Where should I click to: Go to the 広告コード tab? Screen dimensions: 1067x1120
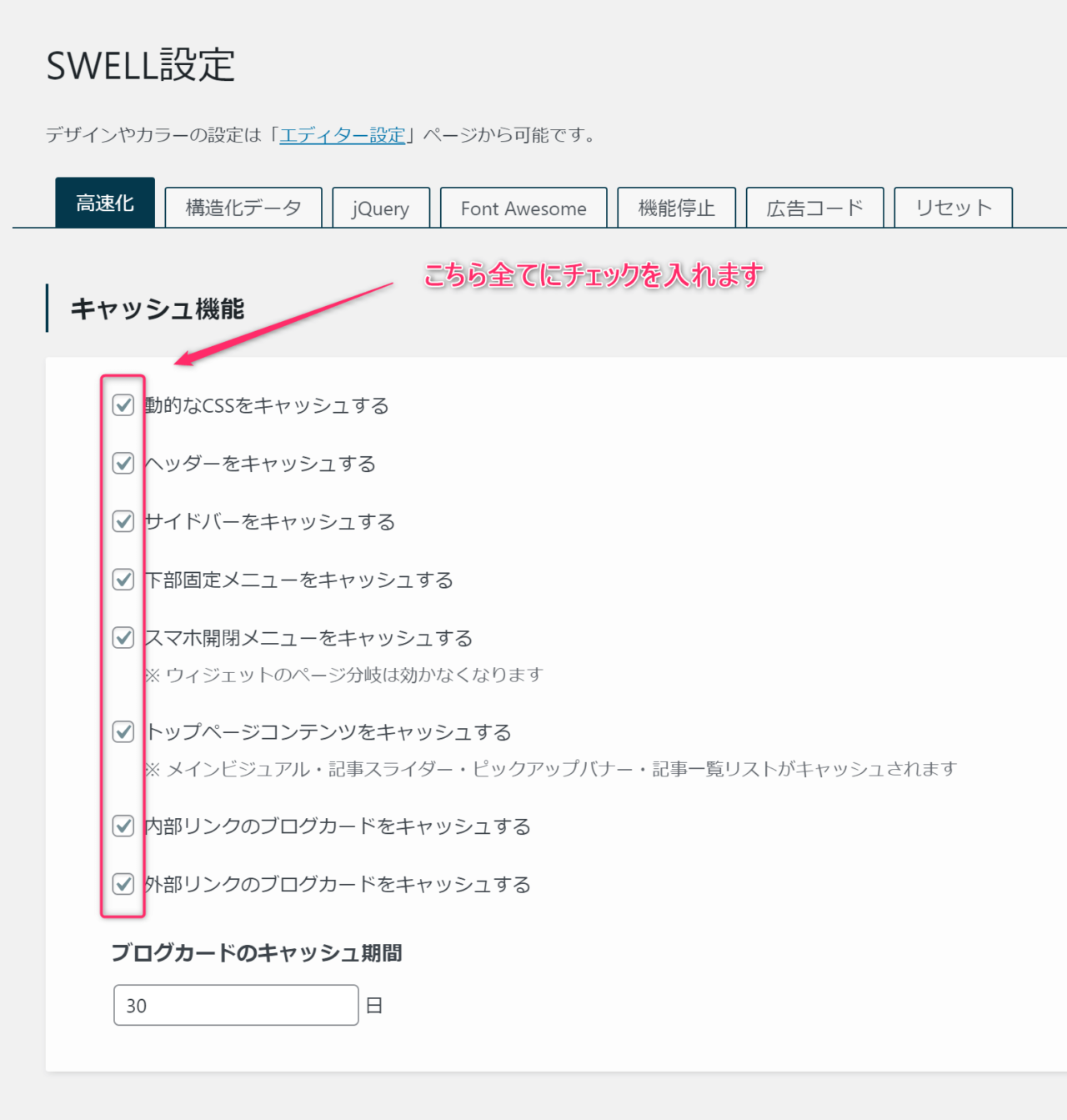coord(814,208)
